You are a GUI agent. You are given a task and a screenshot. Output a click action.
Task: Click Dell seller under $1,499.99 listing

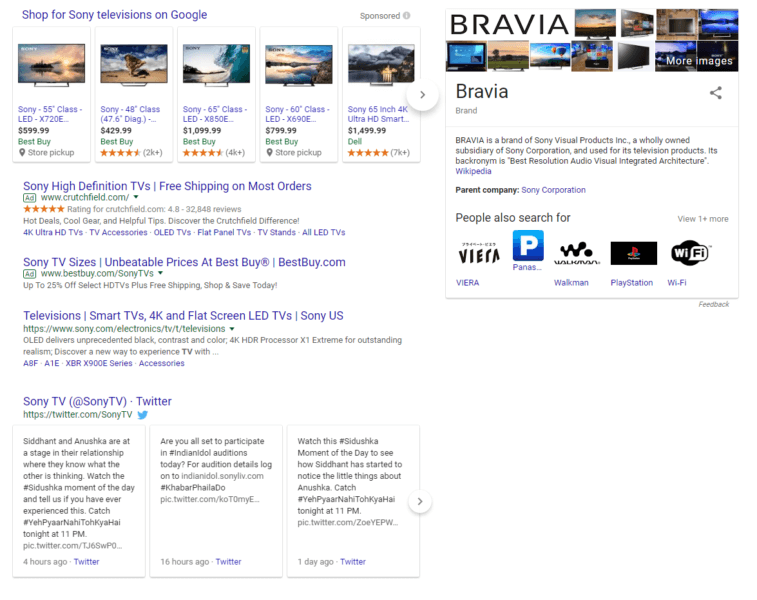[355, 141]
